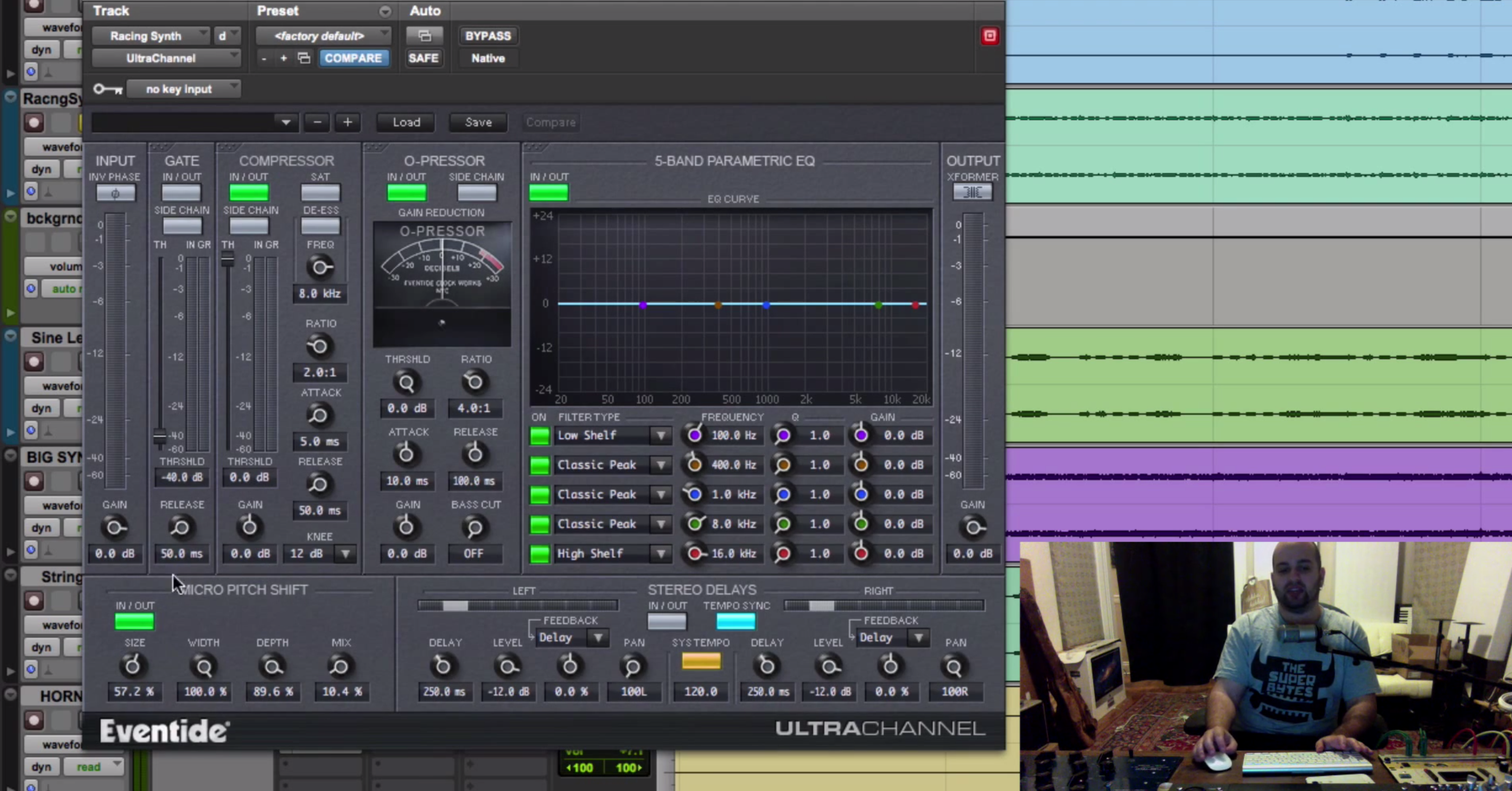Click the INV PHASE button in the Input section
Screen dimensions: 1512x791
116,192
